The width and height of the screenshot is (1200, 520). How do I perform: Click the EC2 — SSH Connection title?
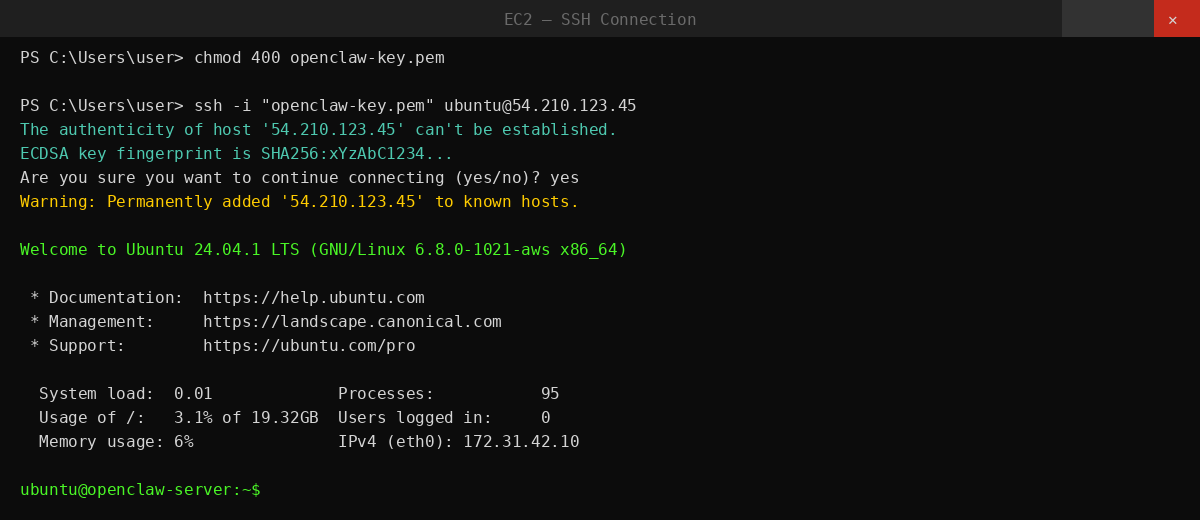pos(600,20)
